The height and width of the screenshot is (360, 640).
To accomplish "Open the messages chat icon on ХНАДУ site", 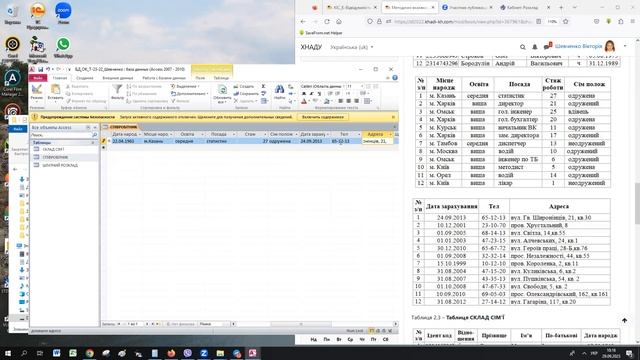I will [x=548, y=46].
